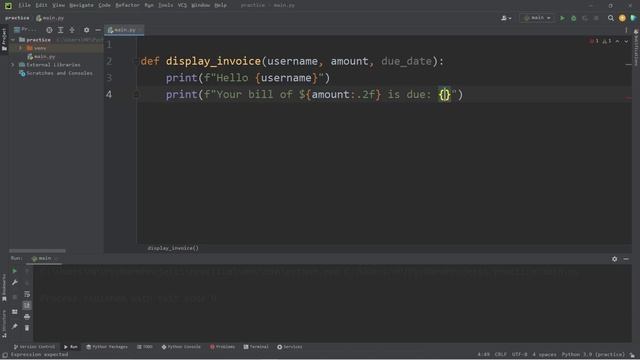Hide the Project panel with minus icon
Screen dimensions: 640x360
pos(98,30)
